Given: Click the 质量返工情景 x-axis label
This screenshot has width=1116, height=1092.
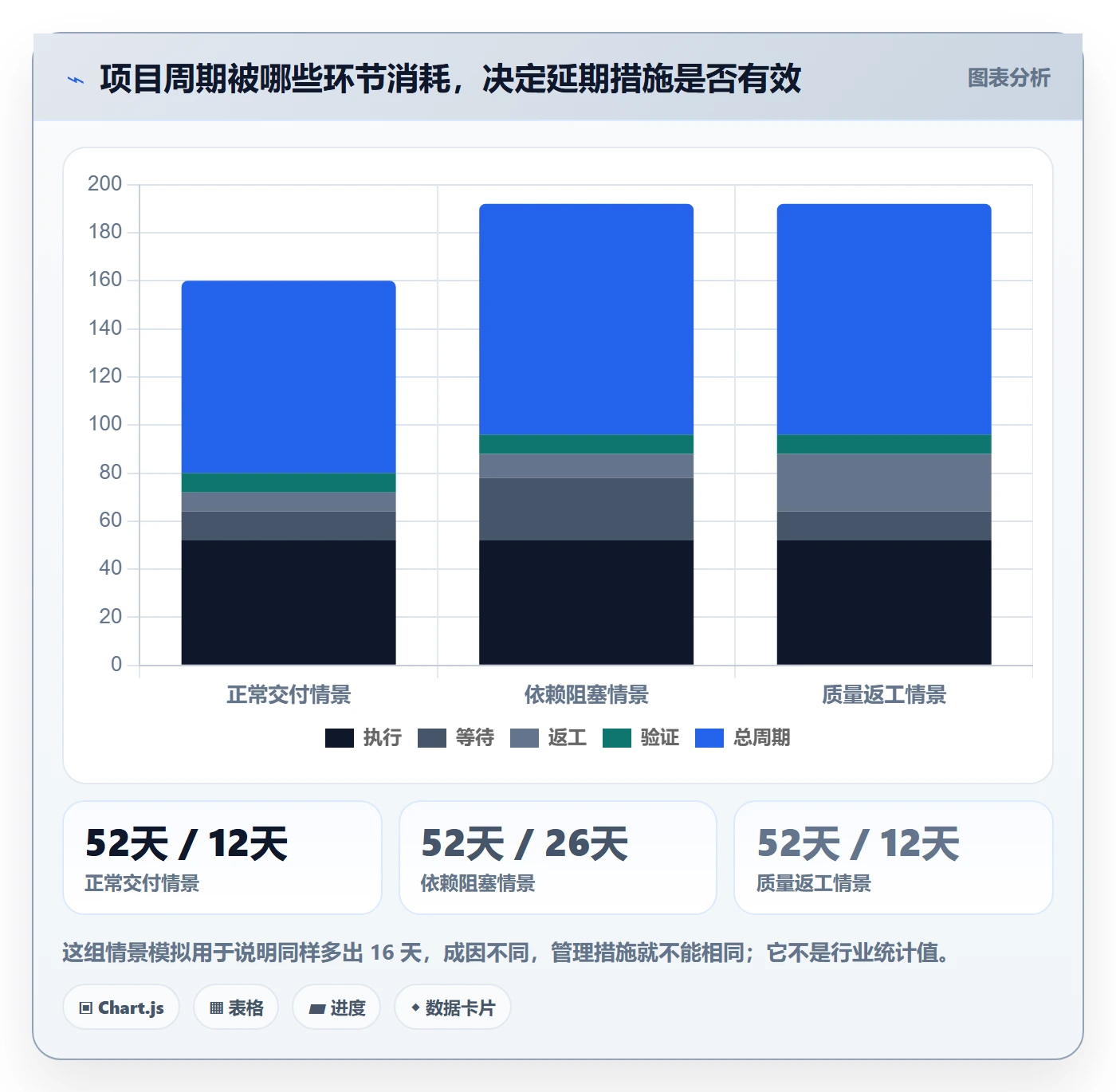Looking at the screenshot, I should pos(884,695).
